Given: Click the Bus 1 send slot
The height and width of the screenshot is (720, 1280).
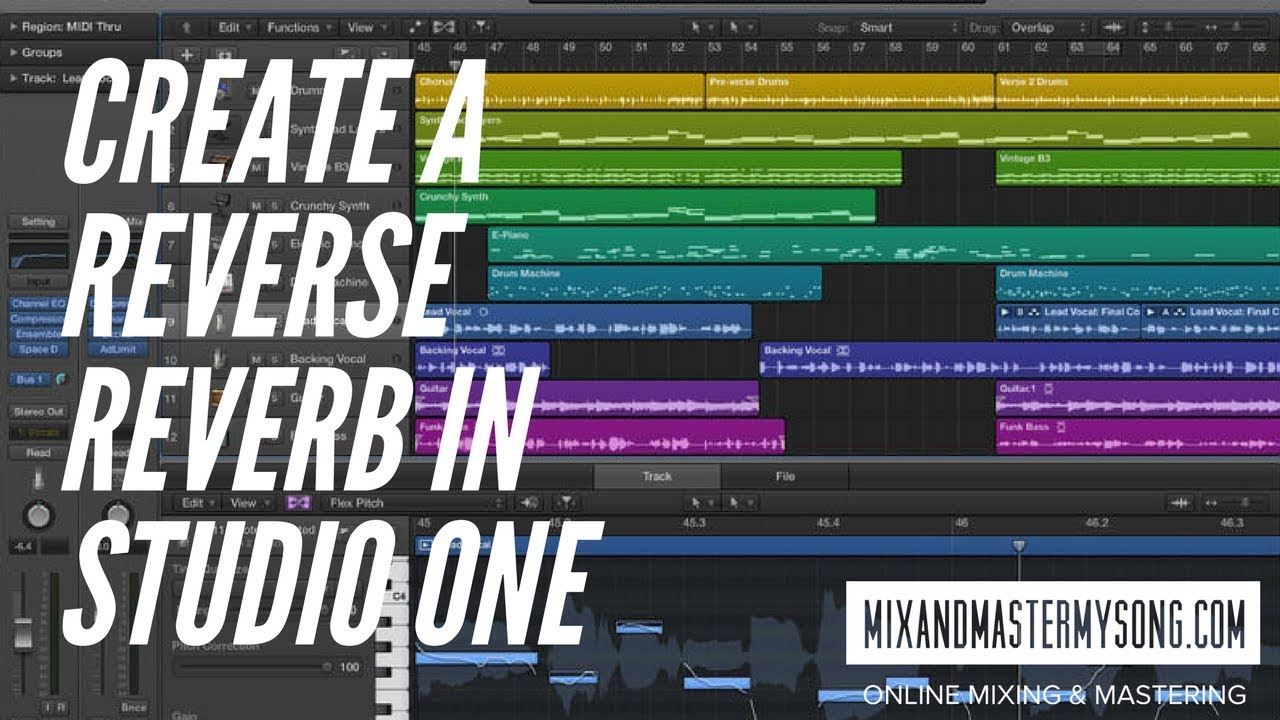Looking at the screenshot, I should pyautogui.click(x=30, y=380).
